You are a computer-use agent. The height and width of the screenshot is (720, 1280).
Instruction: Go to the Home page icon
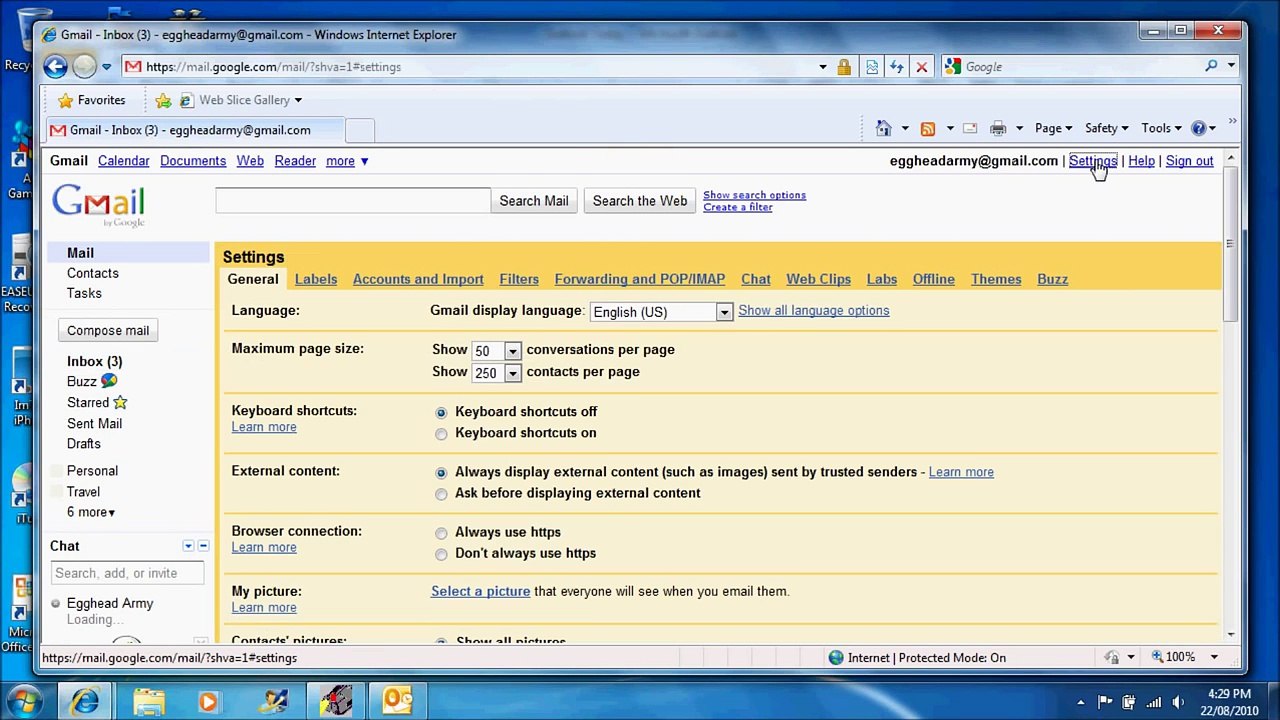click(883, 128)
